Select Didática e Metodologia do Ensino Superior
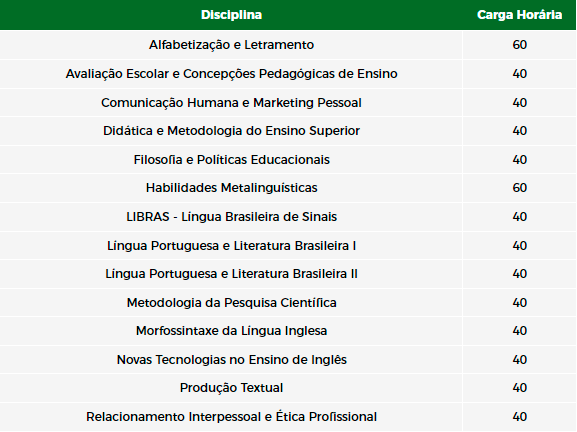This screenshot has width=577, height=432. [x=231, y=131]
